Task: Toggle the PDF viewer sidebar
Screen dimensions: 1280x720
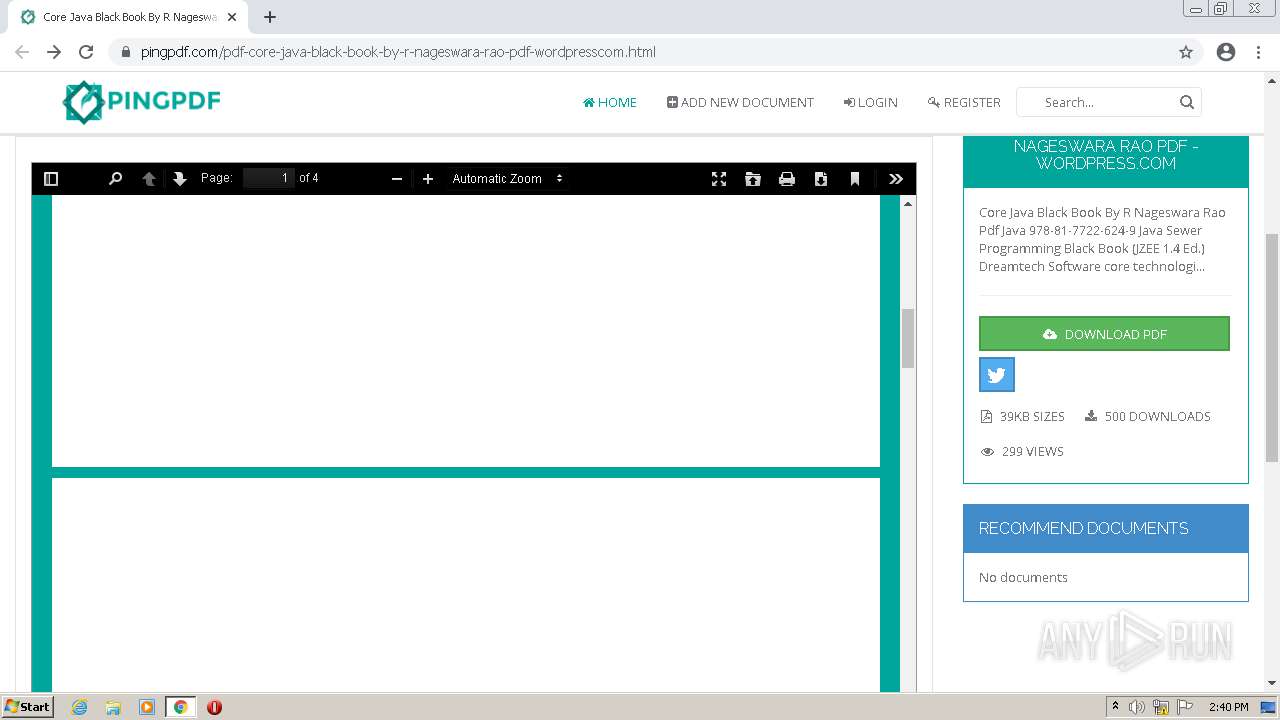Action: 51,179
